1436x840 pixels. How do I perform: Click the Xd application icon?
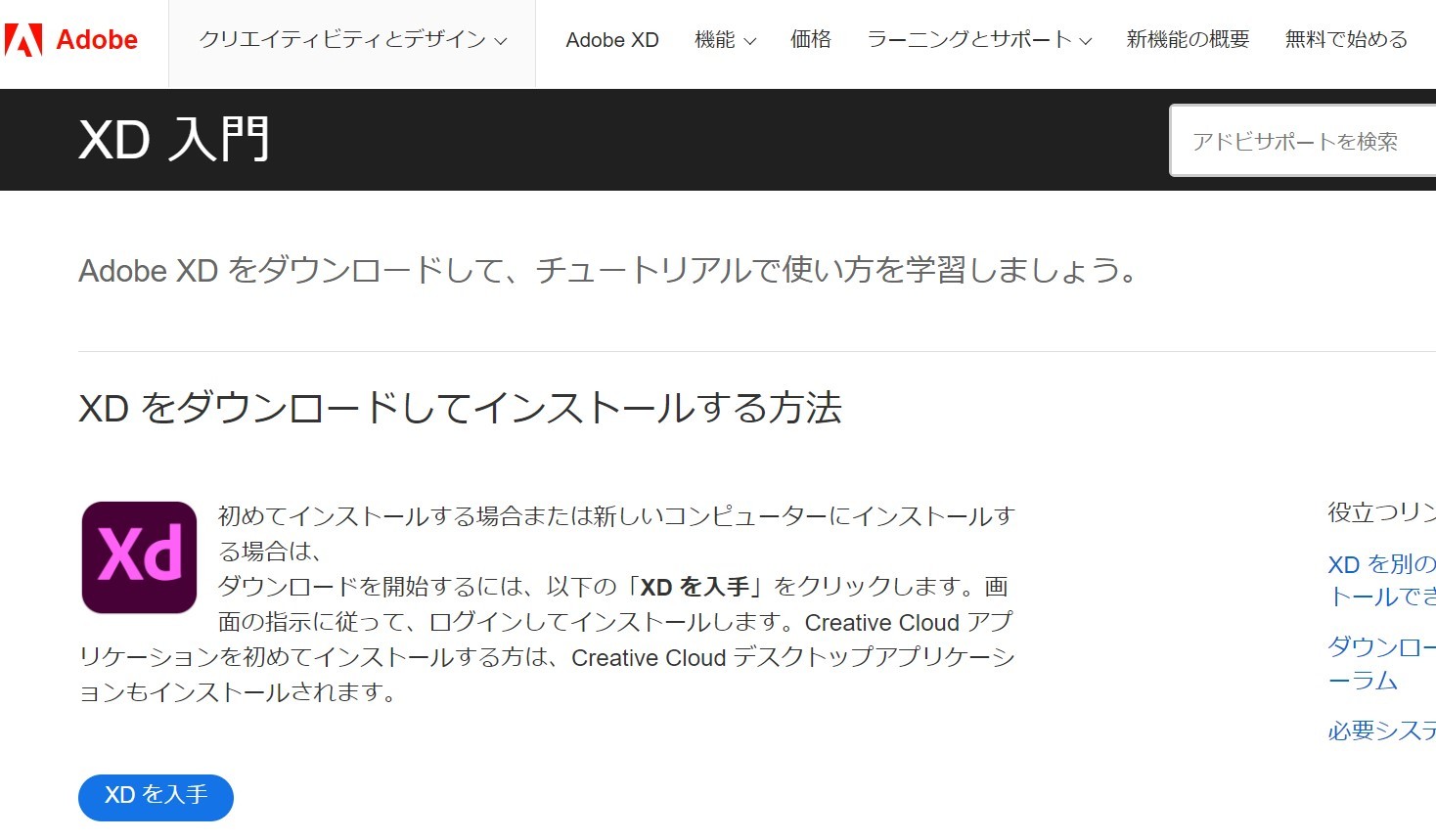[x=139, y=557]
